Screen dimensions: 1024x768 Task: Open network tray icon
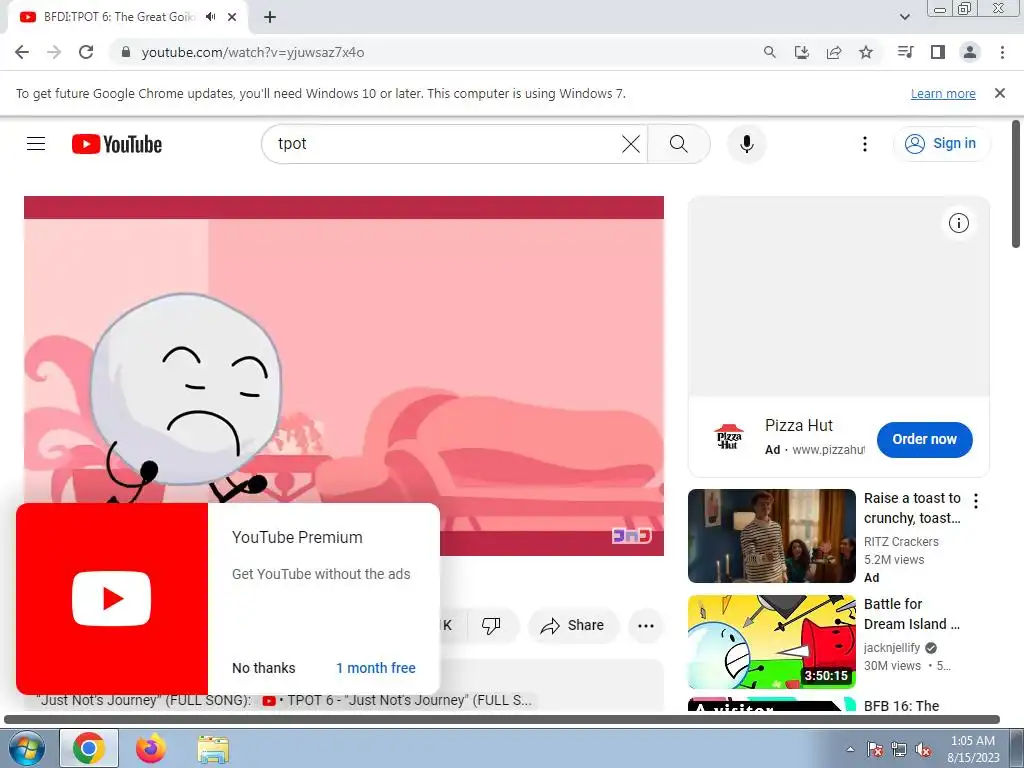899,750
